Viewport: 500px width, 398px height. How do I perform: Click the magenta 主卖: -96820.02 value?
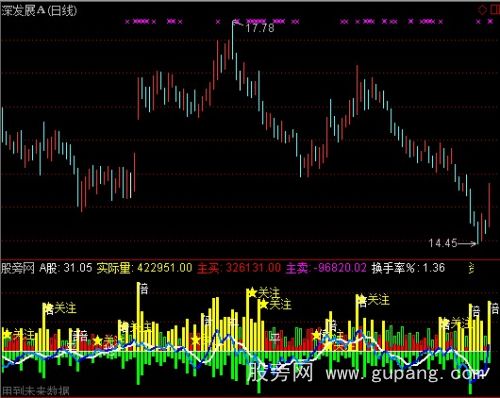(326, 268)
